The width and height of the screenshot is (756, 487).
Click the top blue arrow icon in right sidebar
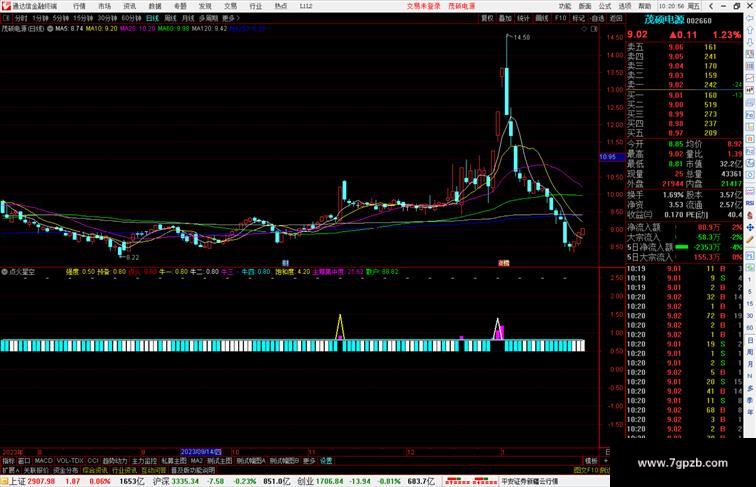click(x=750, y=18)
